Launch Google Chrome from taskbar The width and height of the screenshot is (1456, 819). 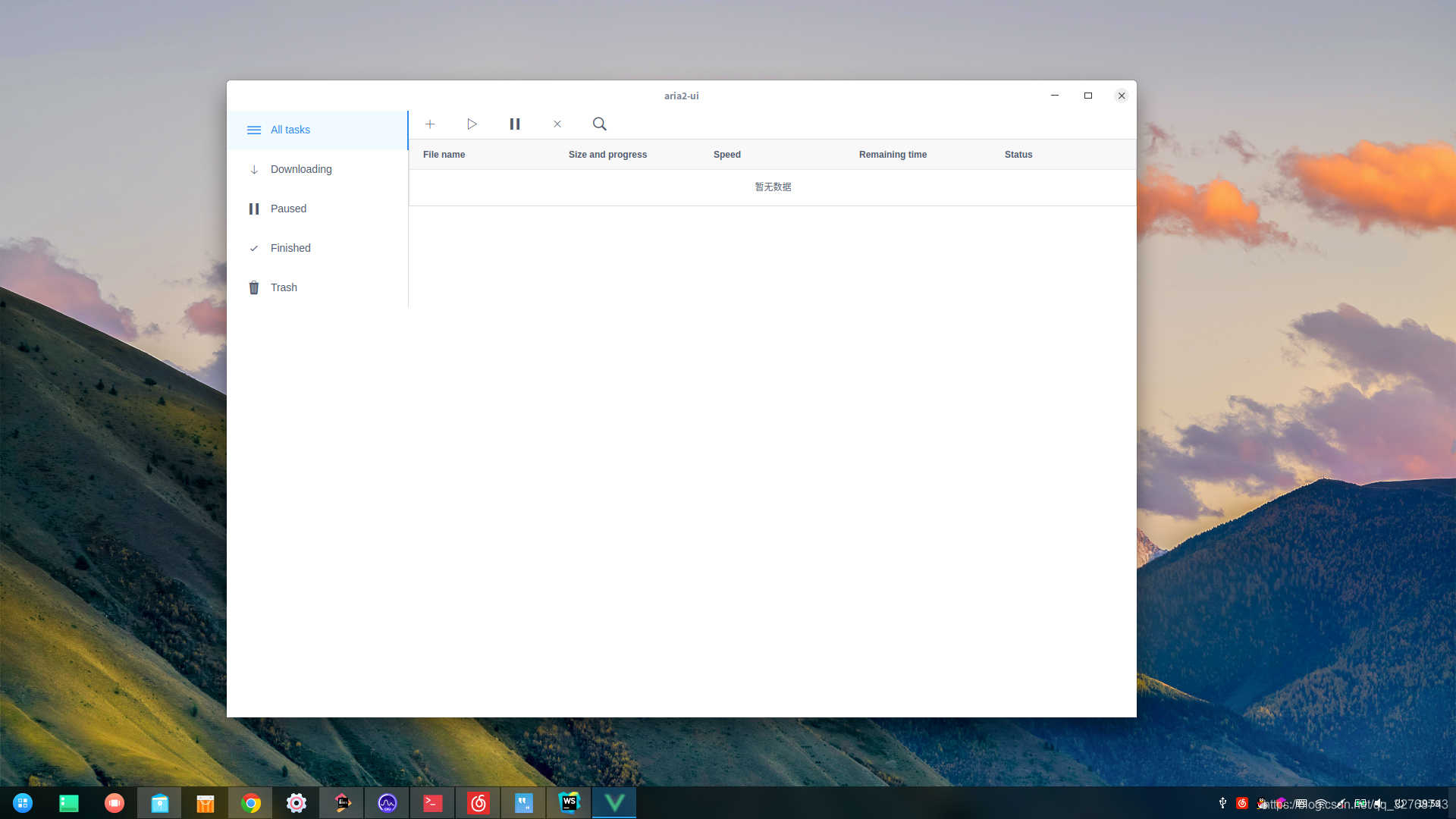click(250, 802)
